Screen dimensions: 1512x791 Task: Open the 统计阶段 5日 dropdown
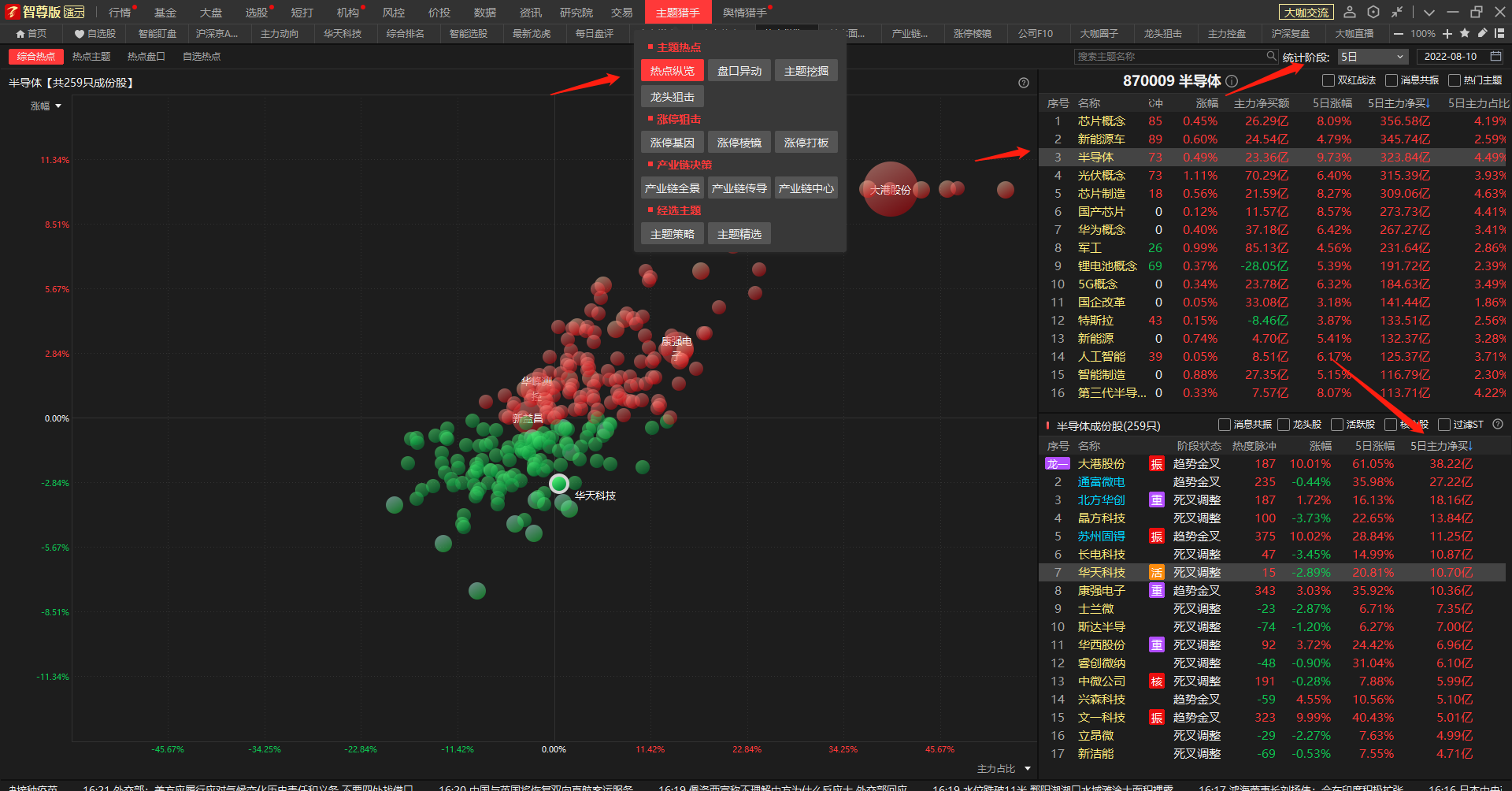(x=1373, y=57)
